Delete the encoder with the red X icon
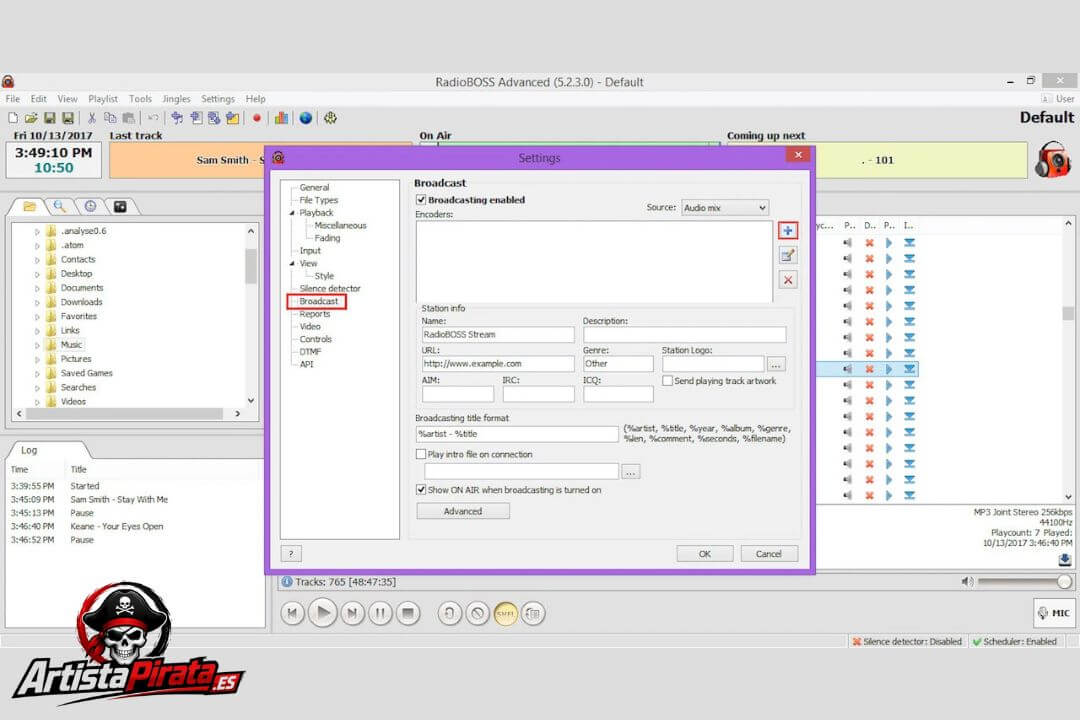1080x720 pixels. [x=788, y=280]
